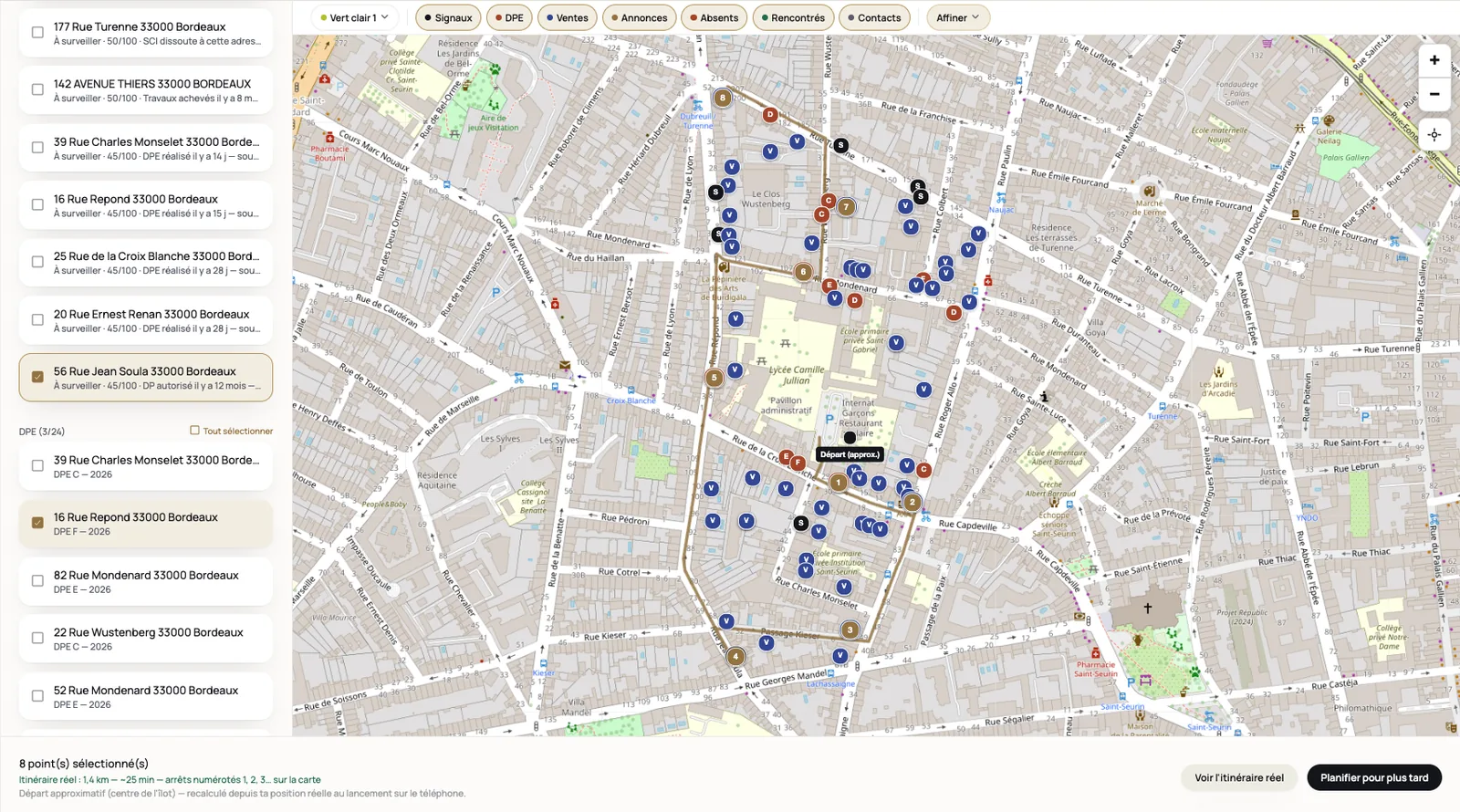Check the 52 Rue Mondenard checkbox
Screen dimensions: 1460x812
(37, 696)
